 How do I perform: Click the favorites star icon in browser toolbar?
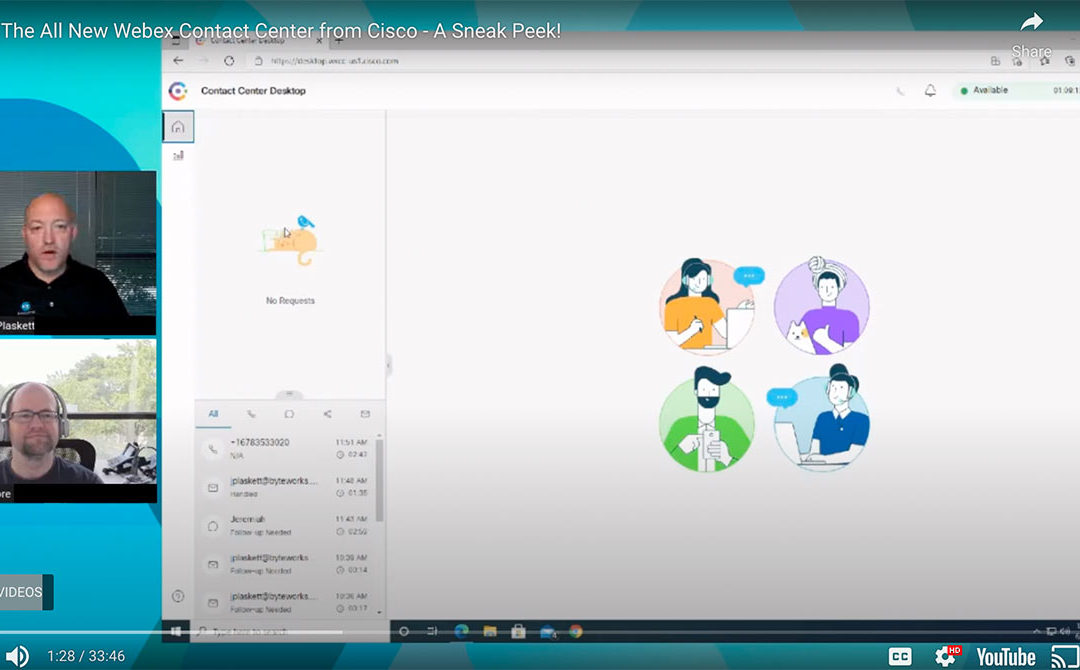(x=1044, y=61)
